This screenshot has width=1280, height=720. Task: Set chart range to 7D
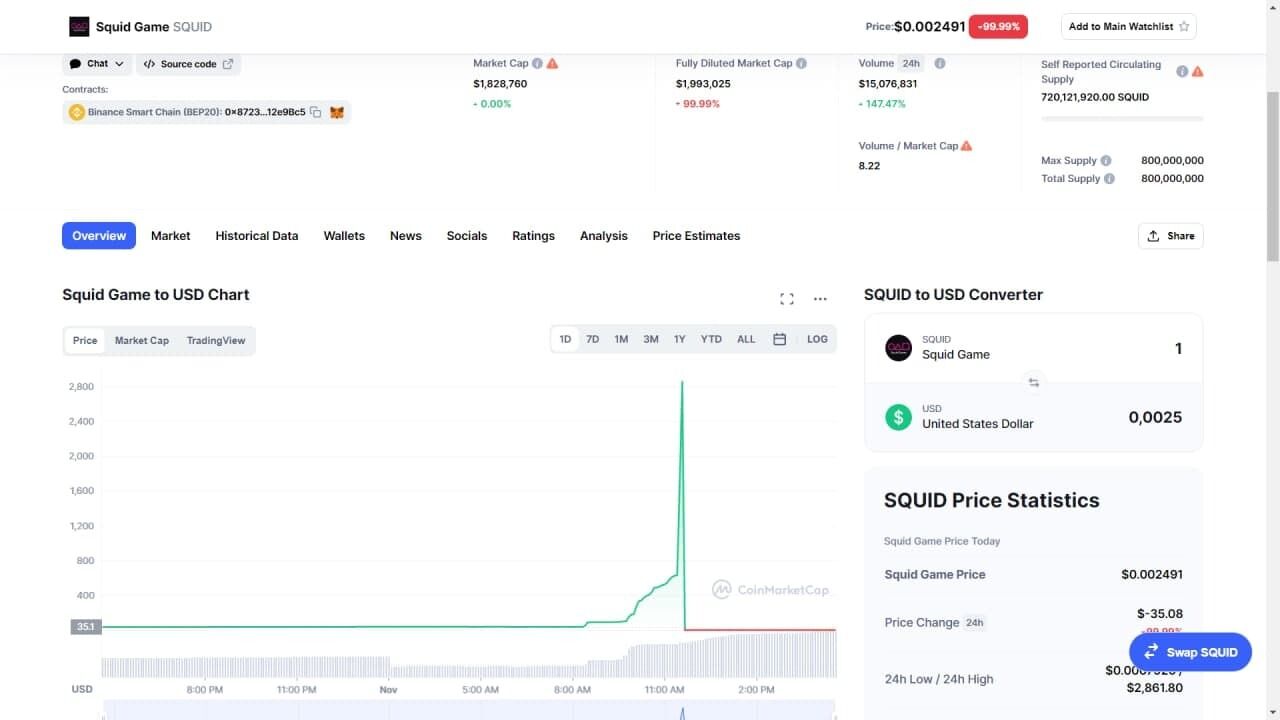[592, 340]
